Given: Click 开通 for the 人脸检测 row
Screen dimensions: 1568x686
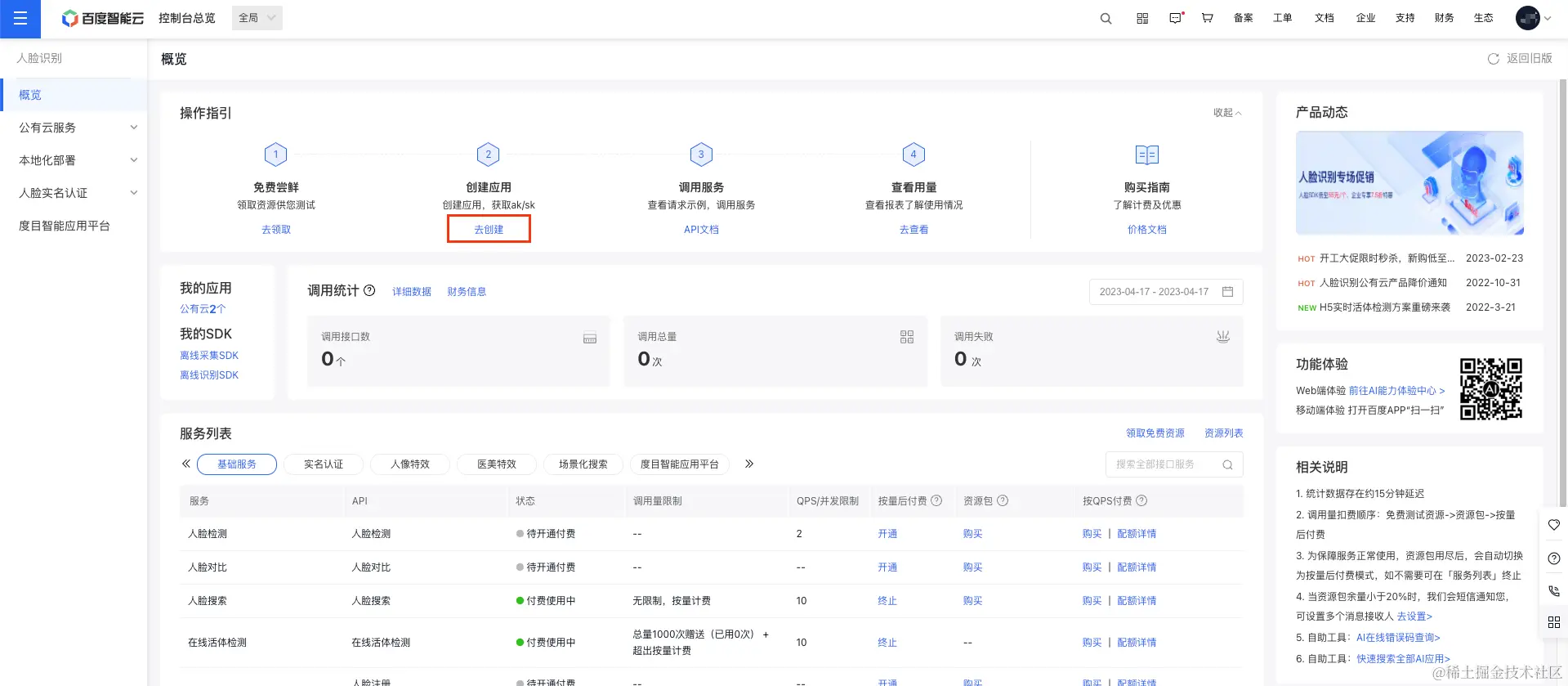Looking at the screenshot, I should point(887,534).
